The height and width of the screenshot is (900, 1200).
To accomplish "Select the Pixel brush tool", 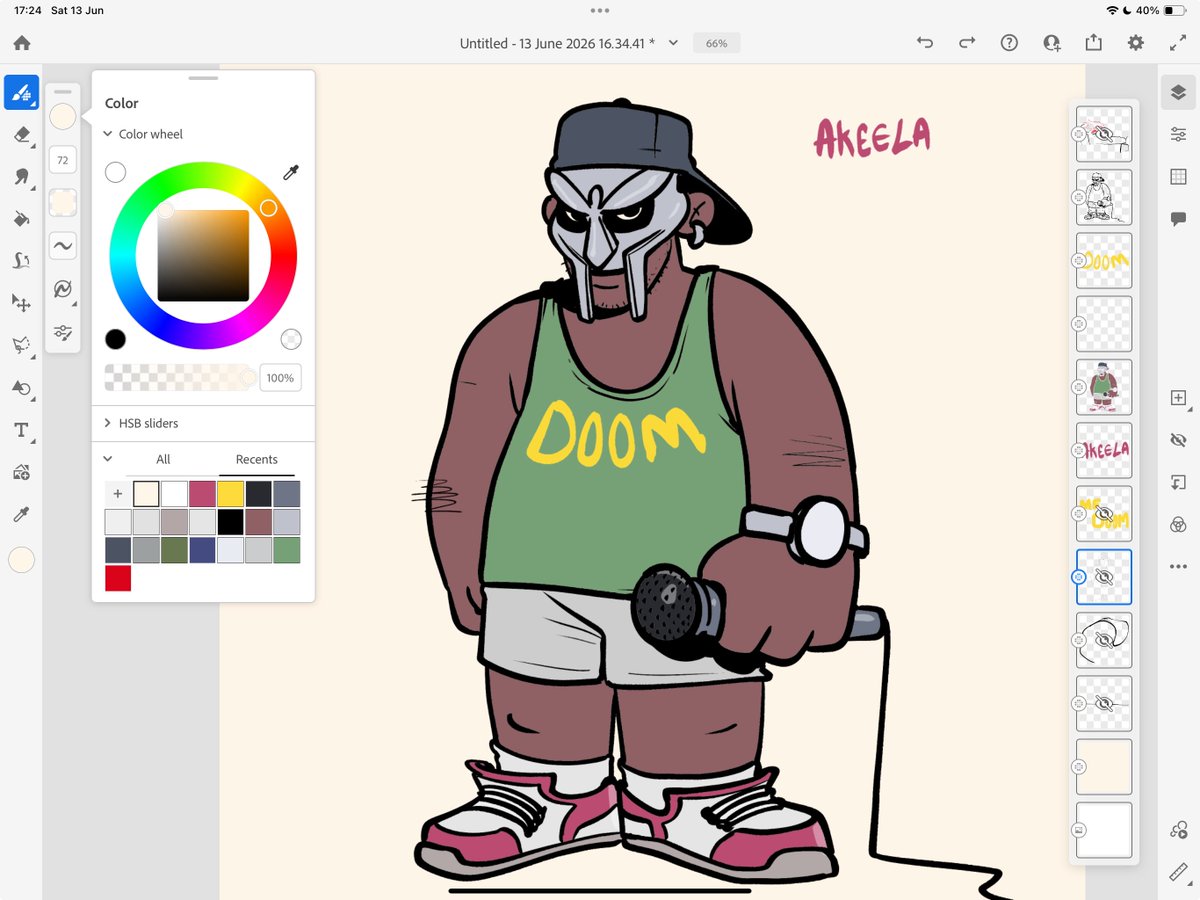I will pyautogui.click(x=21, y=92).
